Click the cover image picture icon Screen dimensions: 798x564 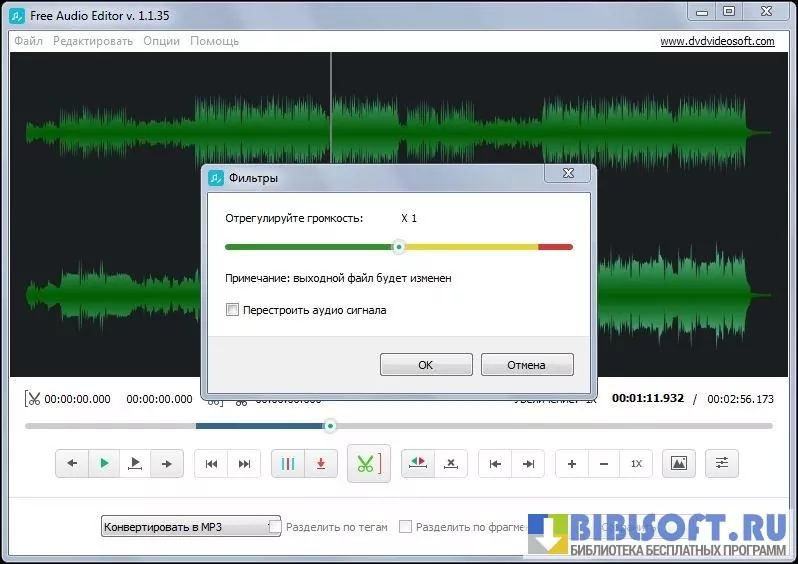pos(679,464)
